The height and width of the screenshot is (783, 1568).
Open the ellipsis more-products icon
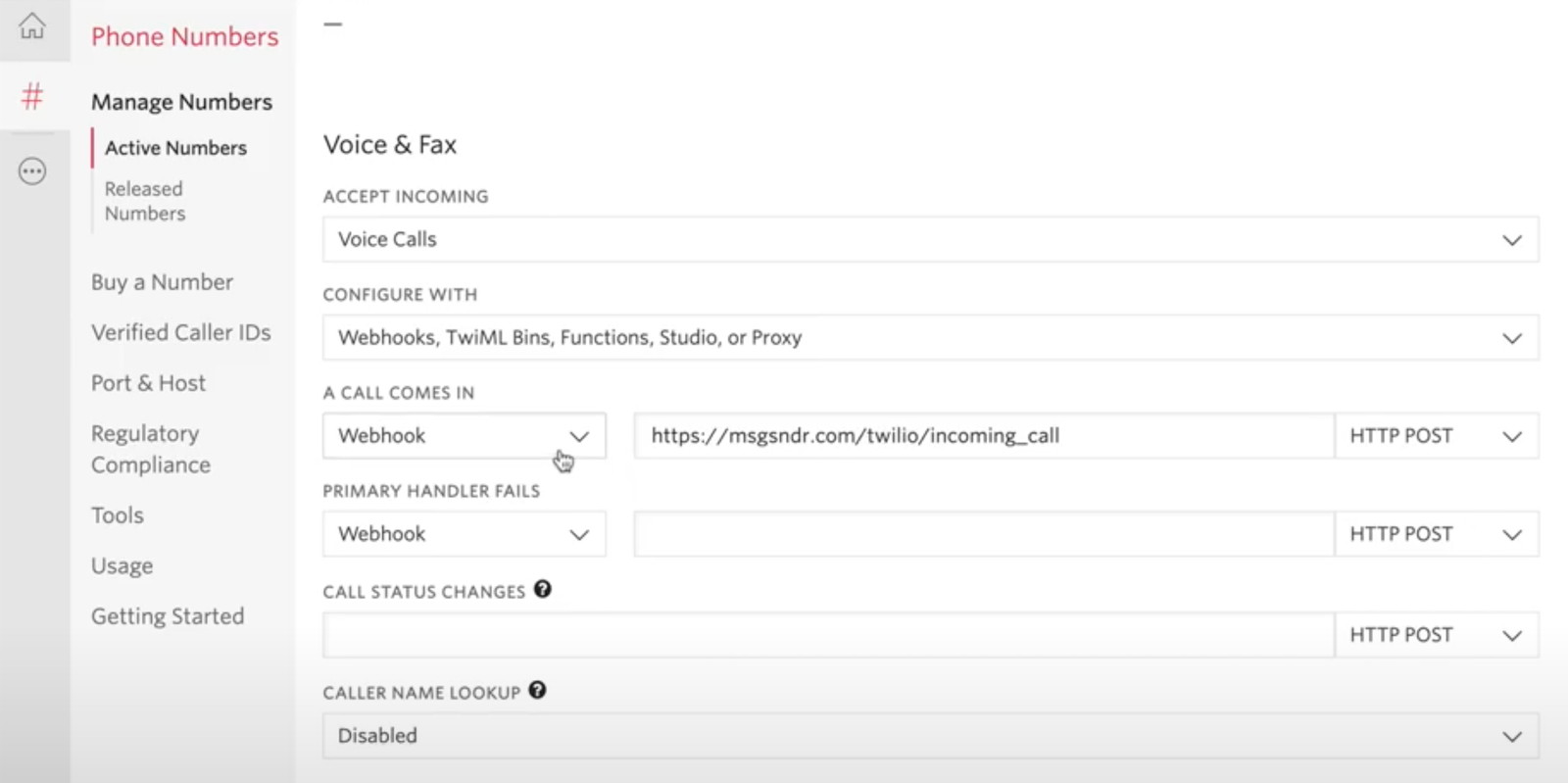[32, 171]
